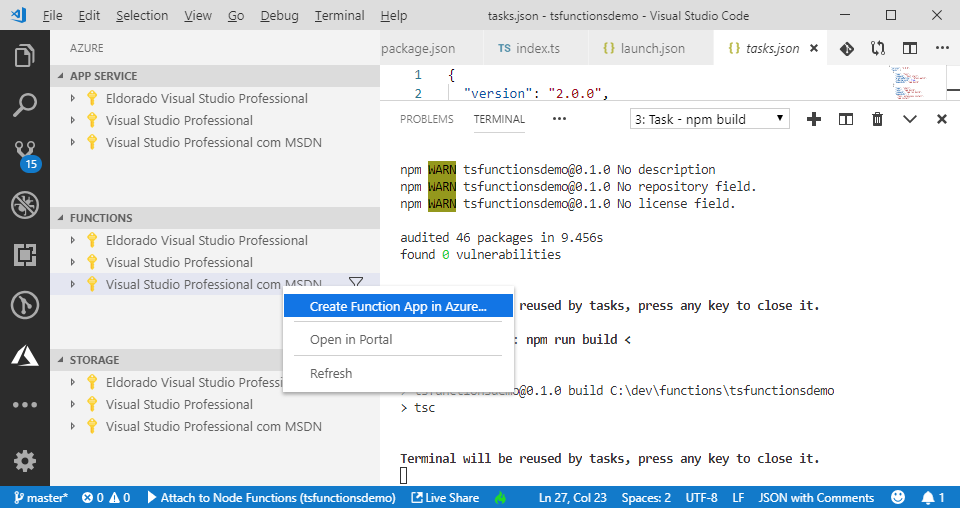Open the Extensions view in activity bar
The image size is (960, 508).
(24, 255)
